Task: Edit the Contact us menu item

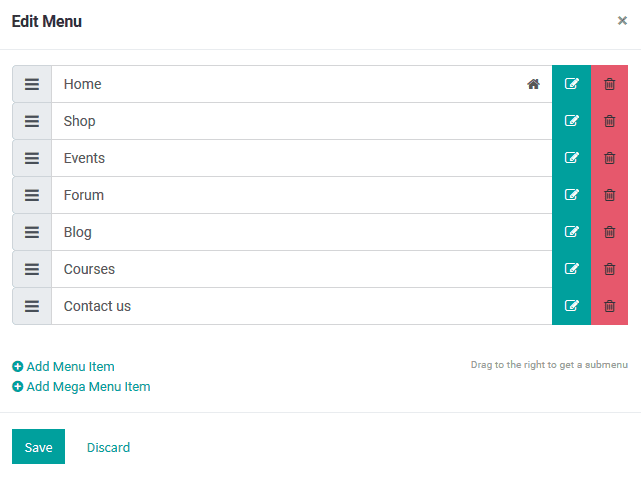Action: [571, 306]
